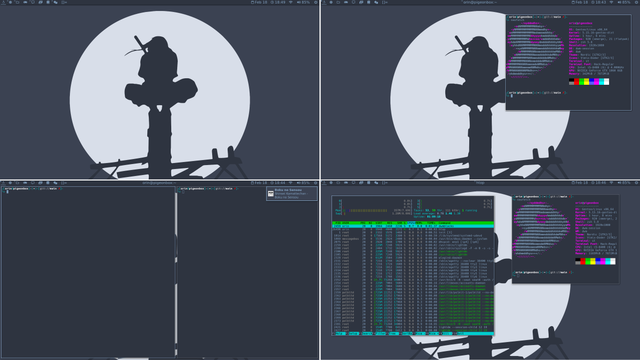Viewport: 640px width, 360px height.
Task: Open the SortBy menu in the htop footer
Action: (x=407, y=333)
